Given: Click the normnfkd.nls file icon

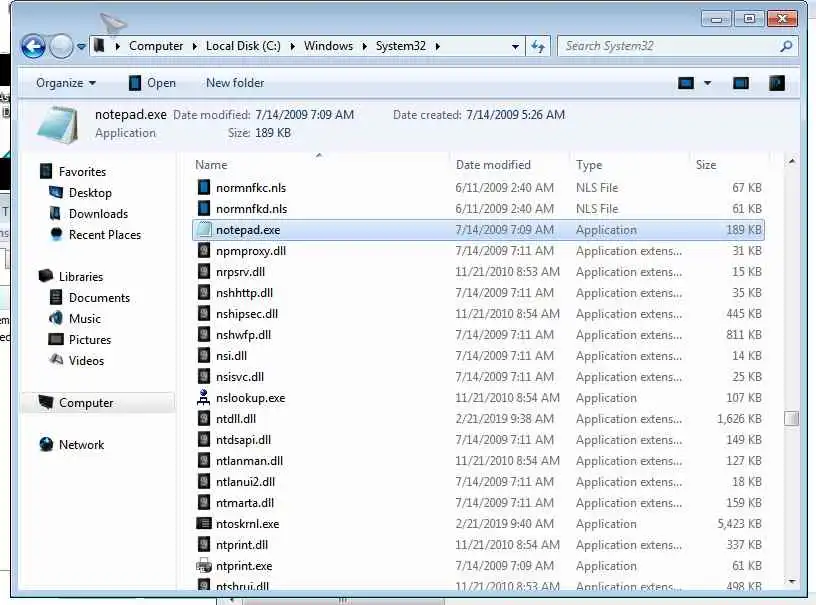Looking at the screenshot, I should coord(204,209).
